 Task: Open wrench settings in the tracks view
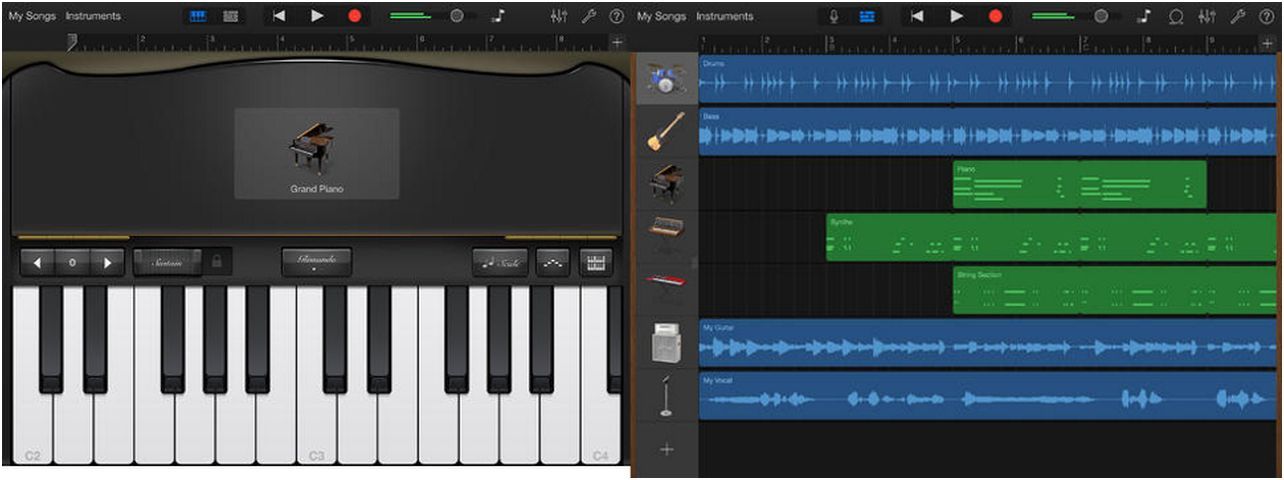click(x=1237, y=16)
